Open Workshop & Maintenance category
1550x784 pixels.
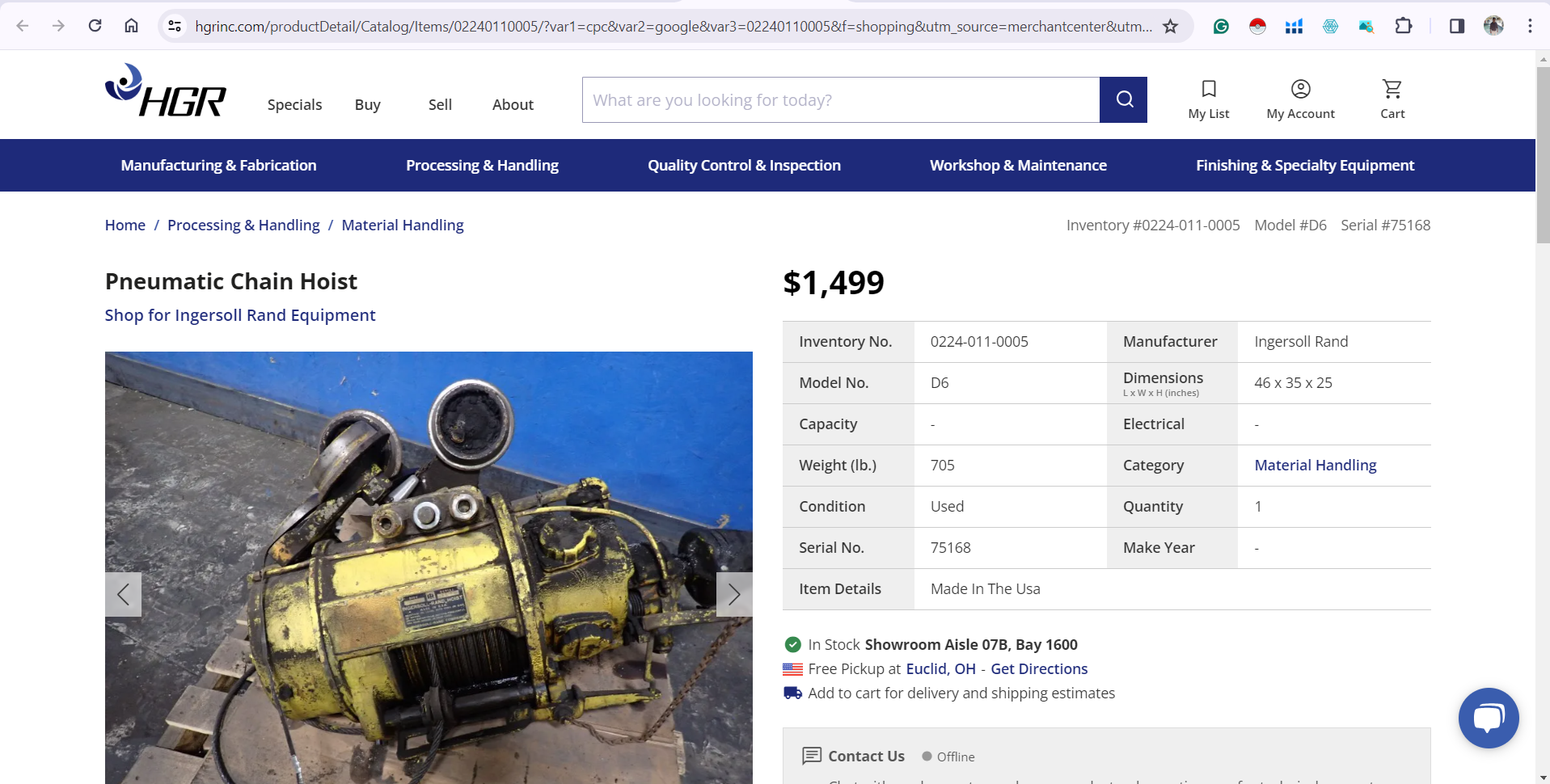pyautogui.click(x=1018, y=165)
